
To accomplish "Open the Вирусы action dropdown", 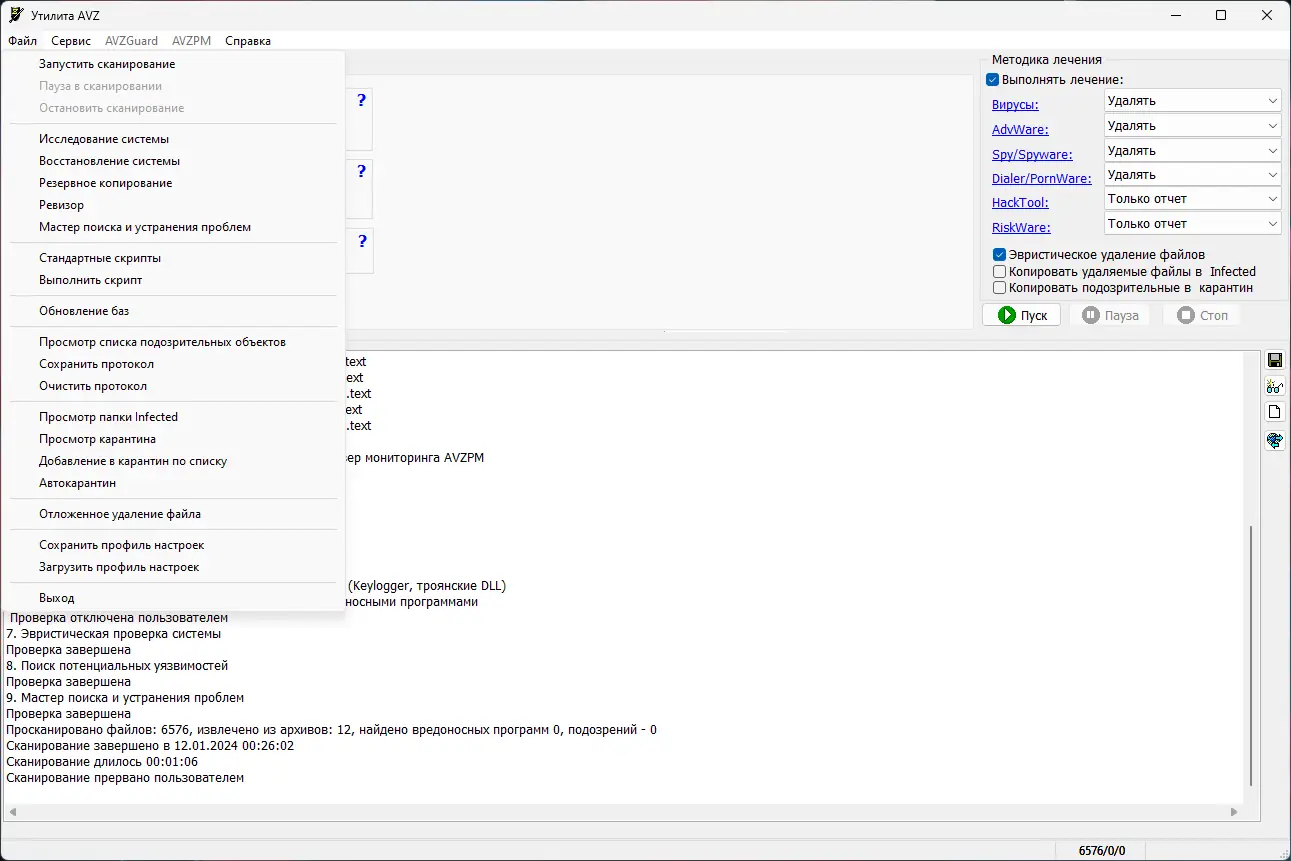I will click(1193, 101).
